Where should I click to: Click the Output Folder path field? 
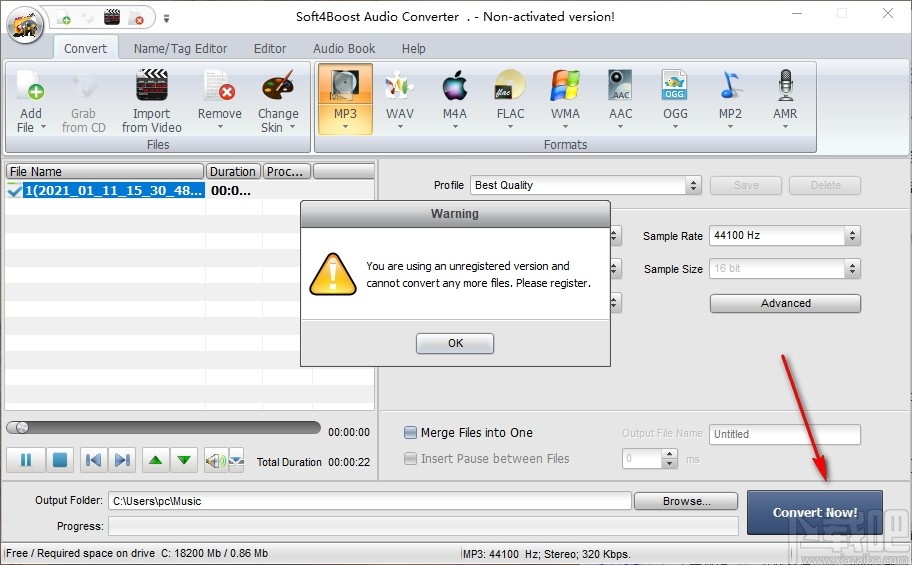[369, 501]
